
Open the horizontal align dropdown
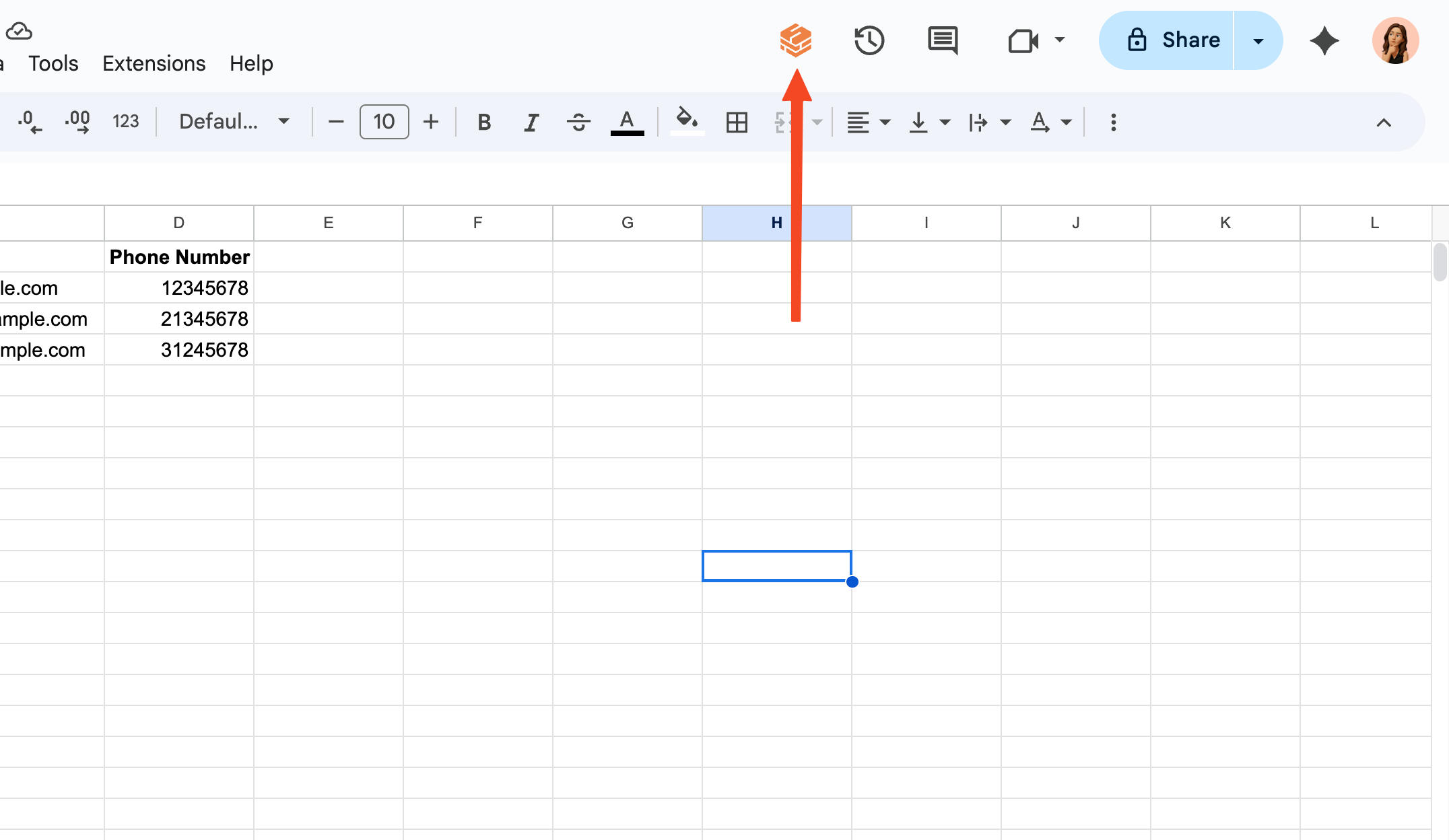coord(867,123)
